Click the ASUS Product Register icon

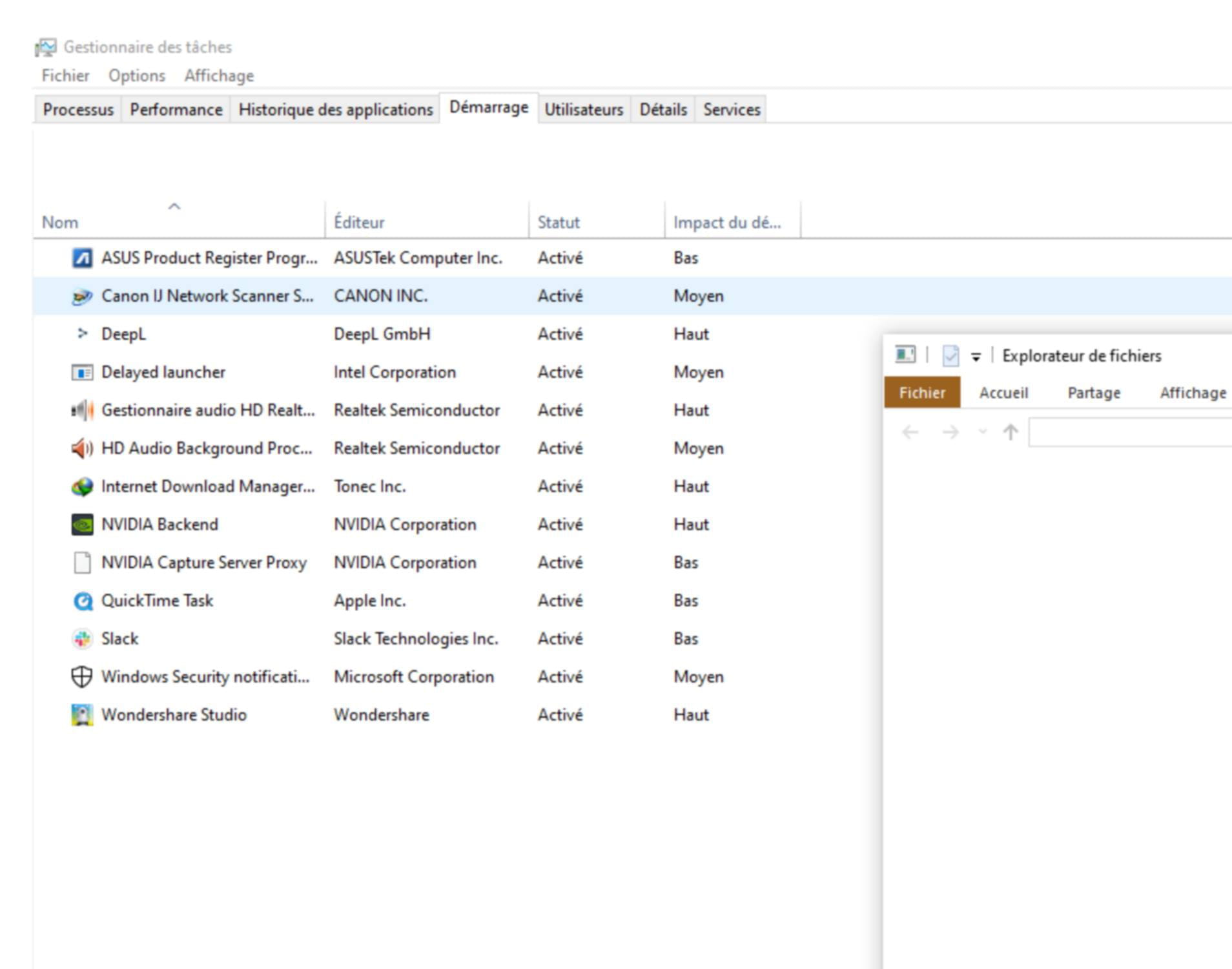(82, 258)
